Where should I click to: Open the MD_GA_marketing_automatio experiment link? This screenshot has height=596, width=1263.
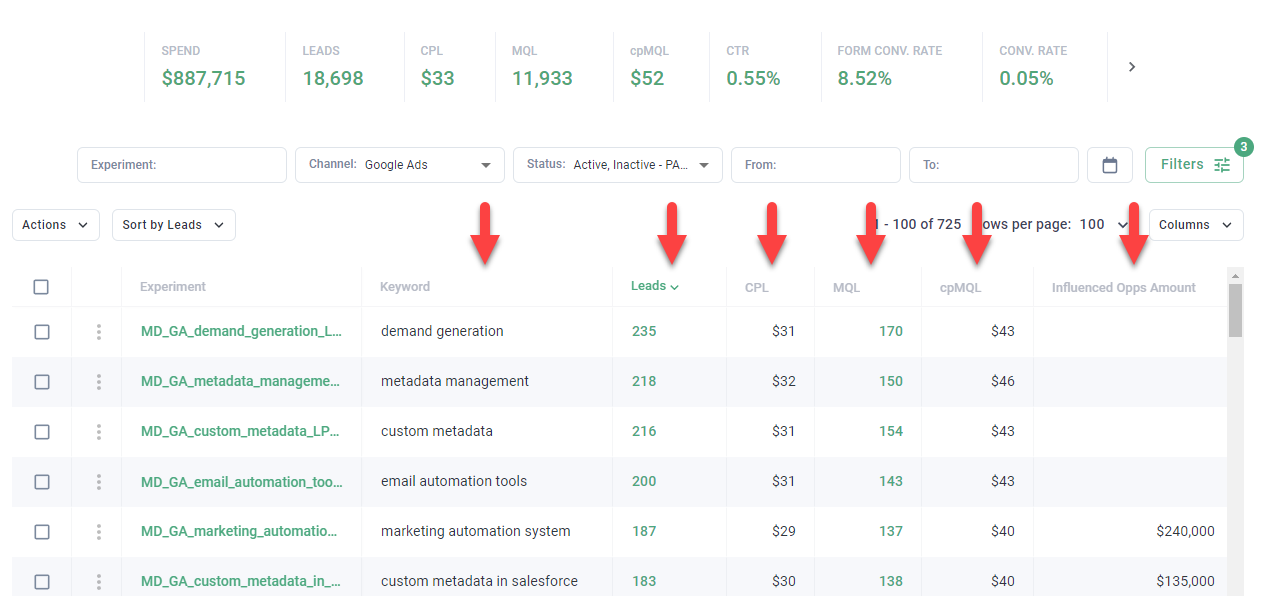pyautogui.click(x=240, y=531)
